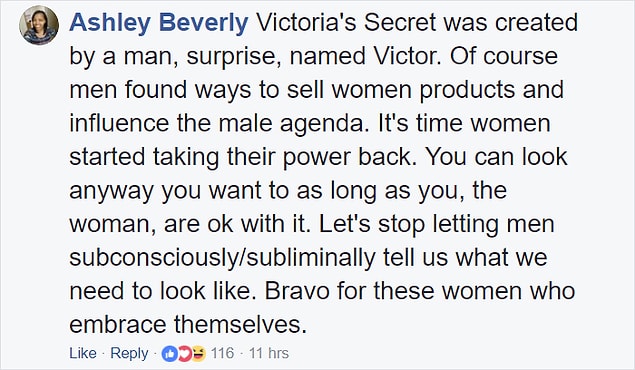Click the word subconsciously/subliminally
Image resolution: width=635 pixels, height=370 pixels.
(x=222, y=259)
